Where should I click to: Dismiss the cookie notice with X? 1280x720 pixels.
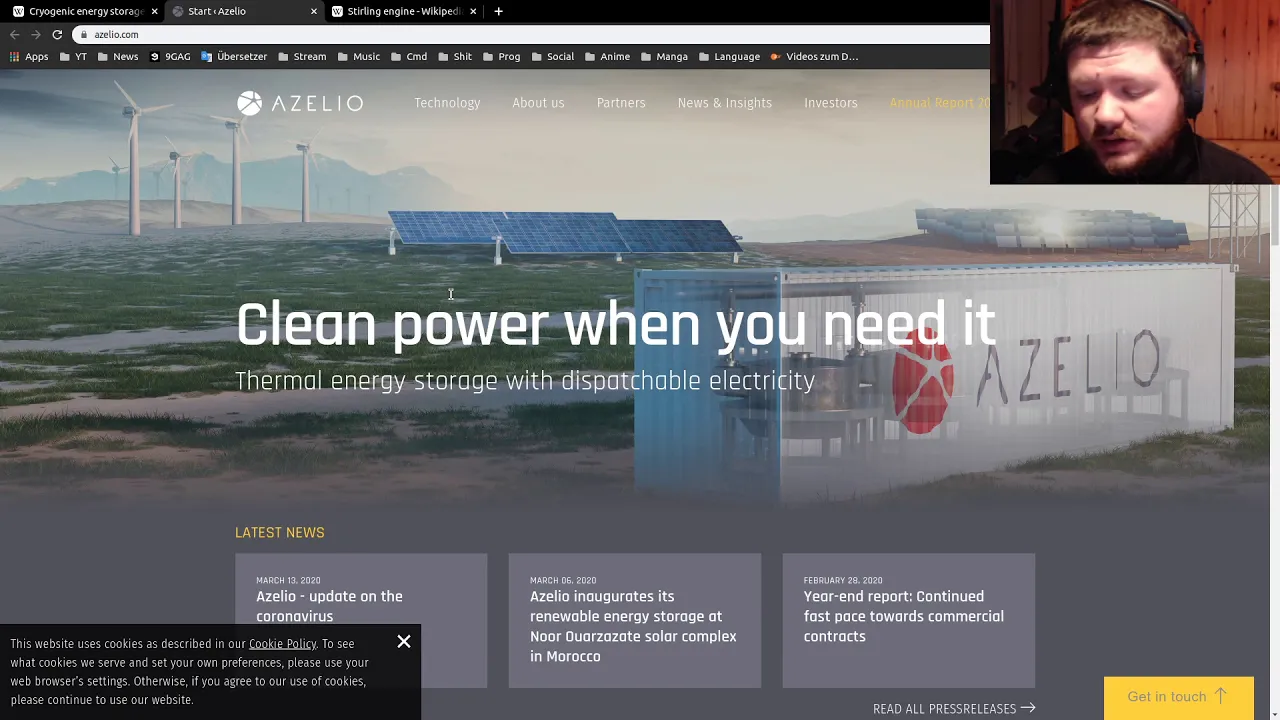point(404,642)
